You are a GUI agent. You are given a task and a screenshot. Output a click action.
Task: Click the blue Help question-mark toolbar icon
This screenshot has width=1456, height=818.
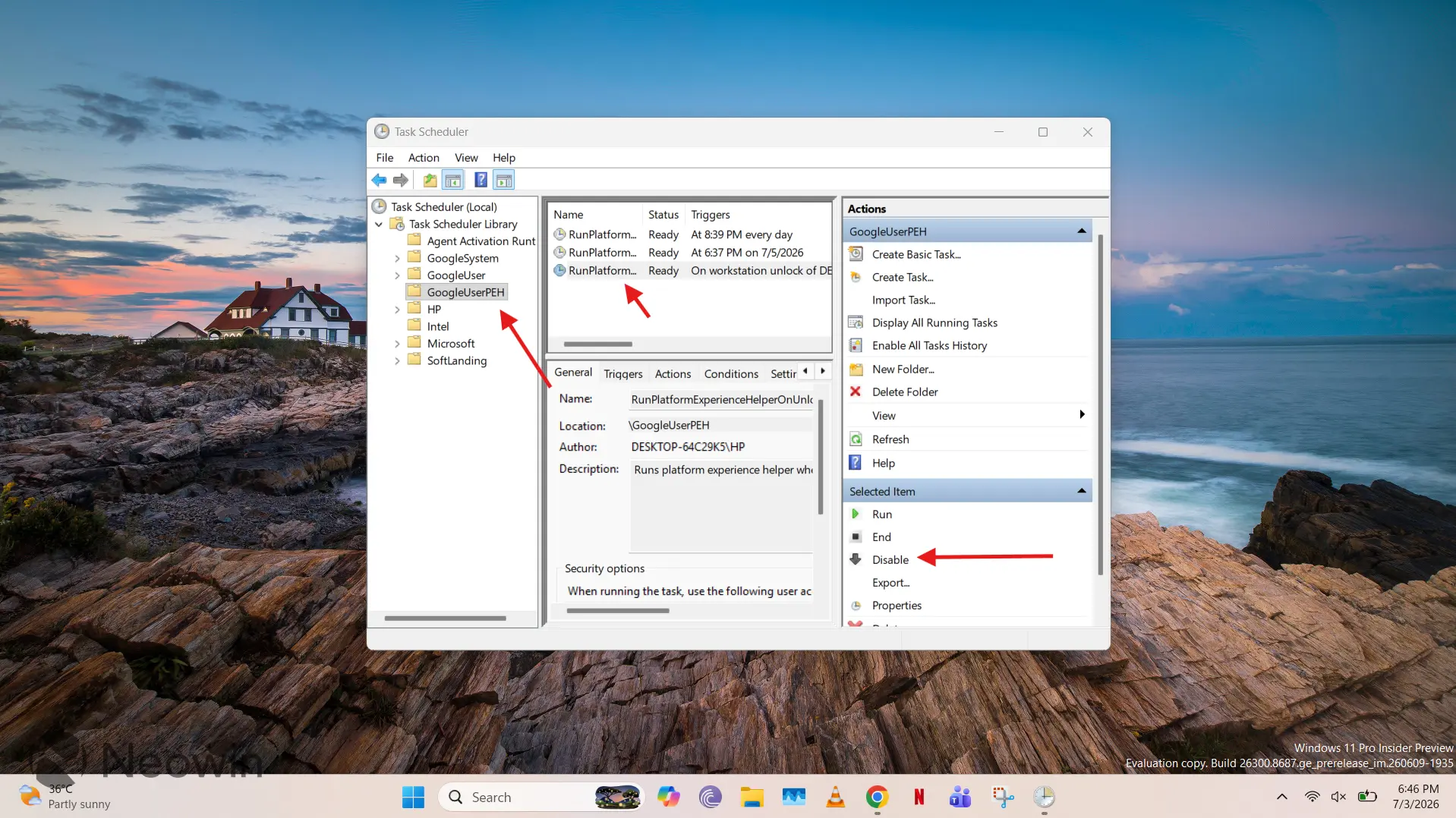pyautogui.click(x=481, y=181)
